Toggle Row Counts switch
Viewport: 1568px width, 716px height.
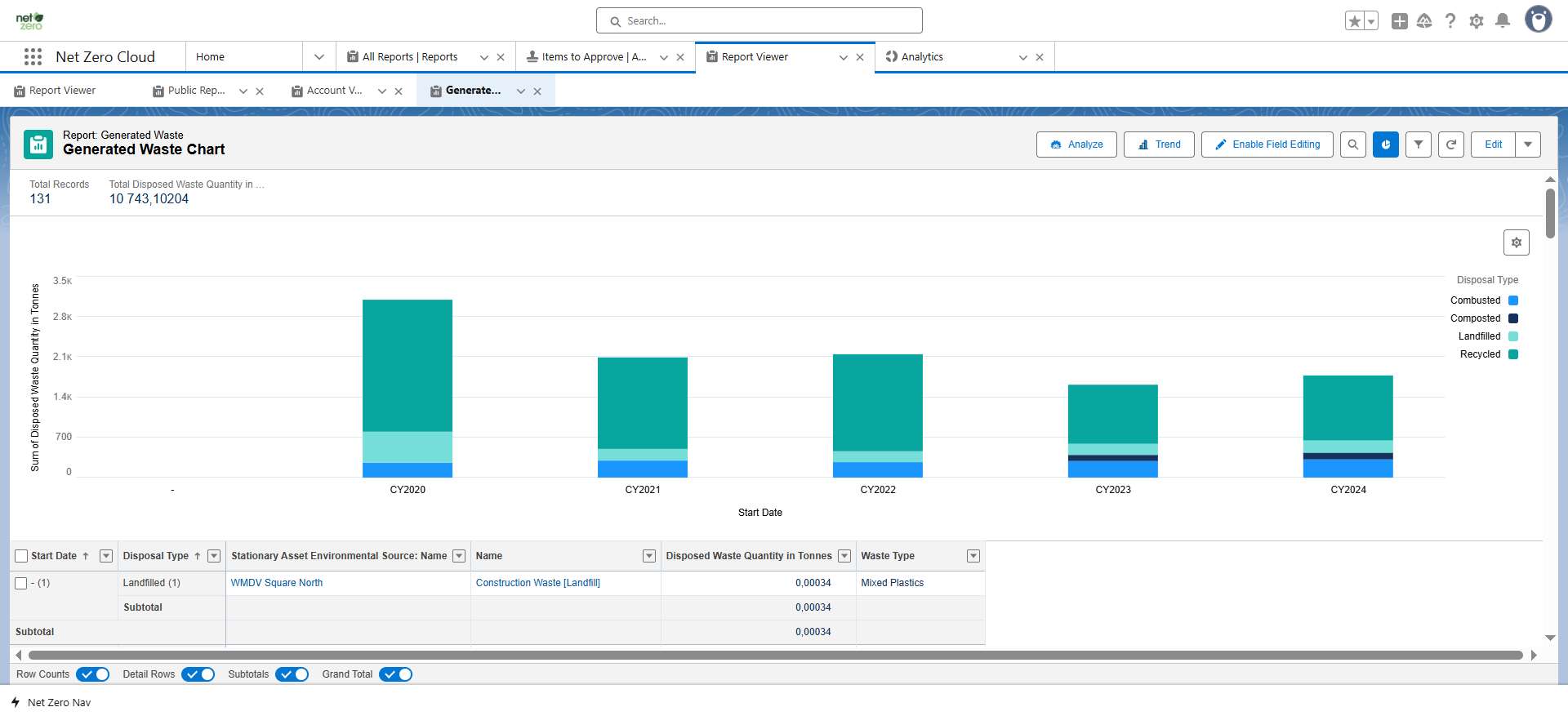click(x=93, y=674)
